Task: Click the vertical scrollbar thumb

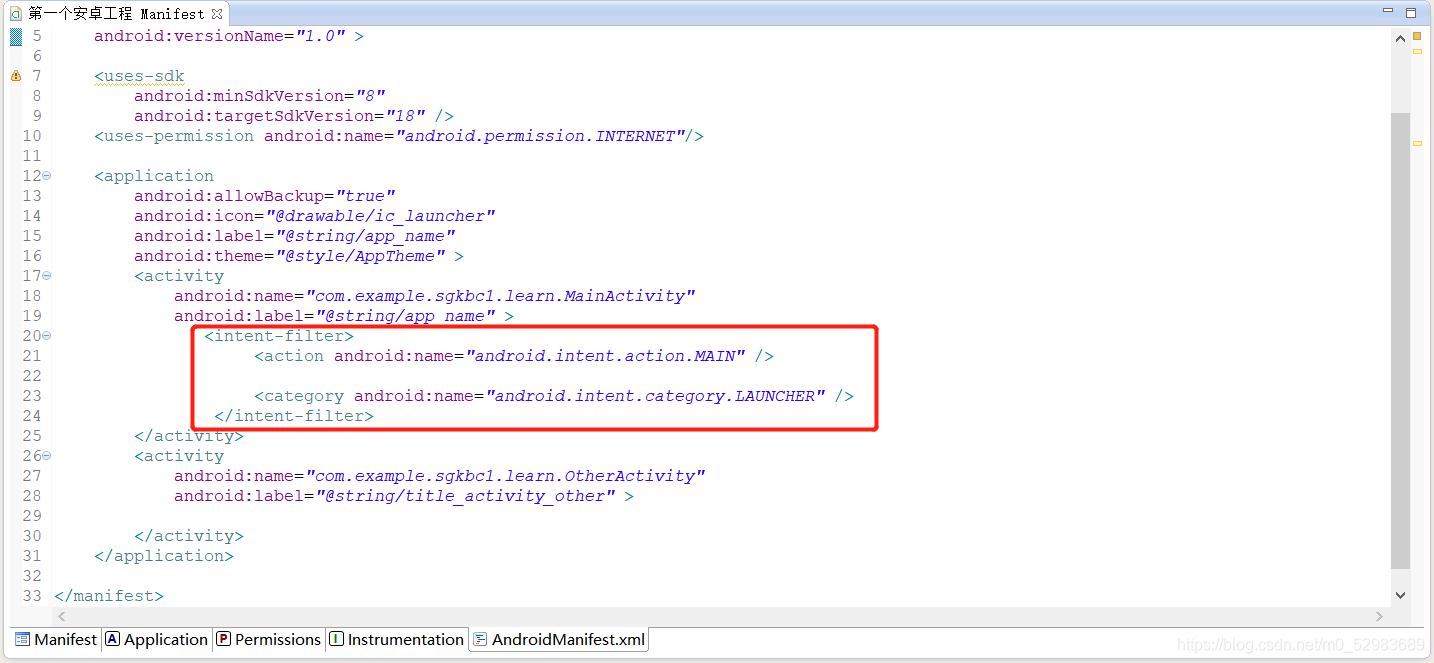Action: click(1400, 340)
